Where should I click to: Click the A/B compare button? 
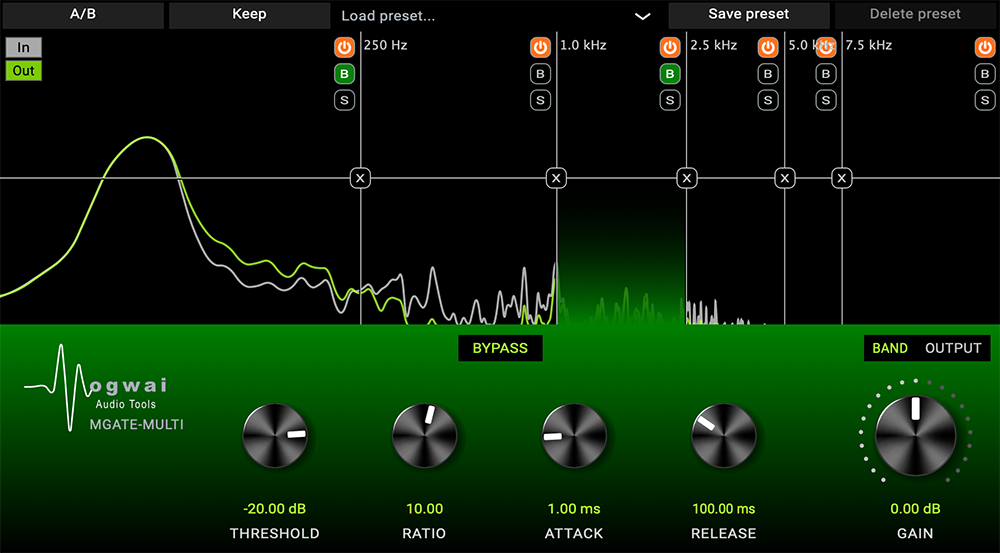83,15
